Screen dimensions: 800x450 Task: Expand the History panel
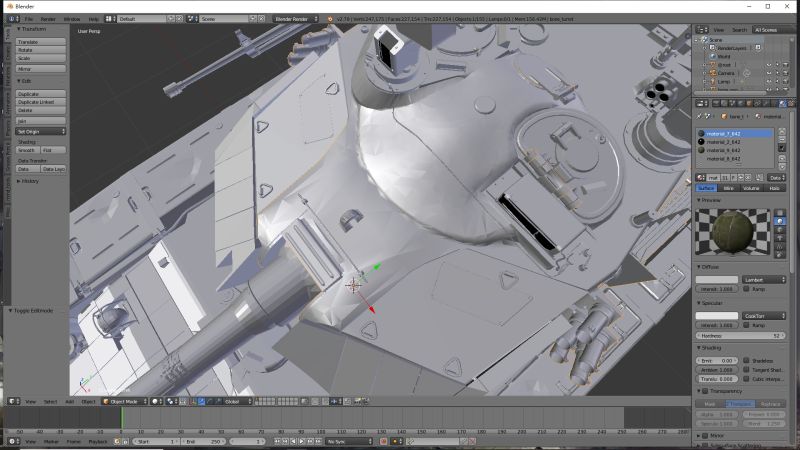[28, 181]
